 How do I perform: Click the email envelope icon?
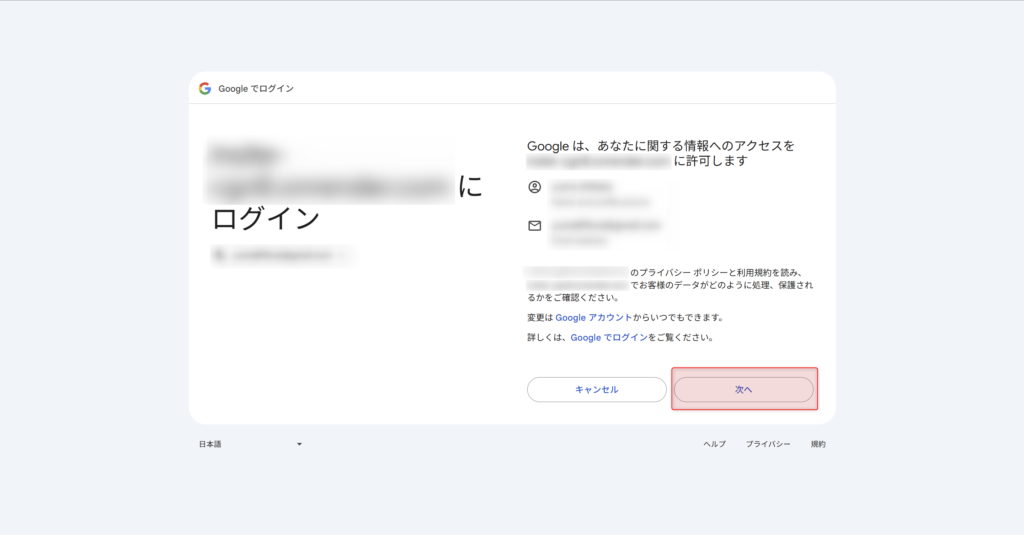coord(535,226)
